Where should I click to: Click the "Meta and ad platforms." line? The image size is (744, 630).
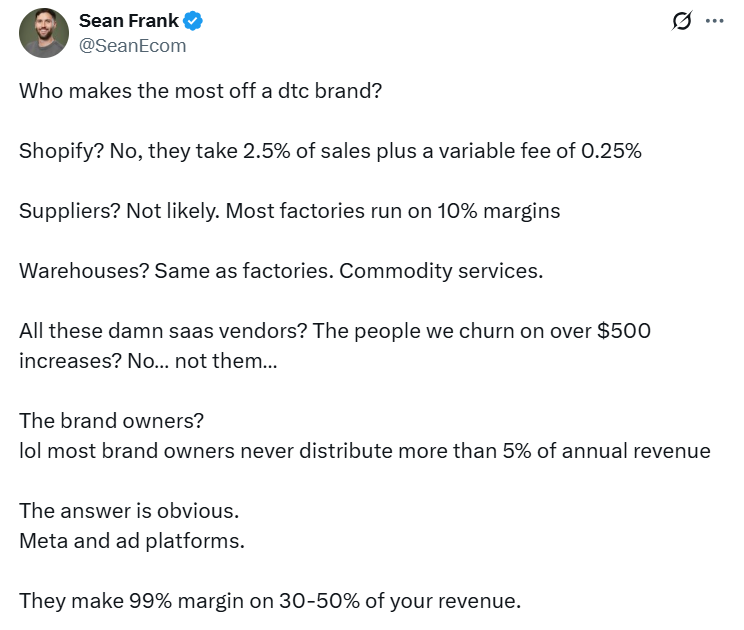point(131,541)
